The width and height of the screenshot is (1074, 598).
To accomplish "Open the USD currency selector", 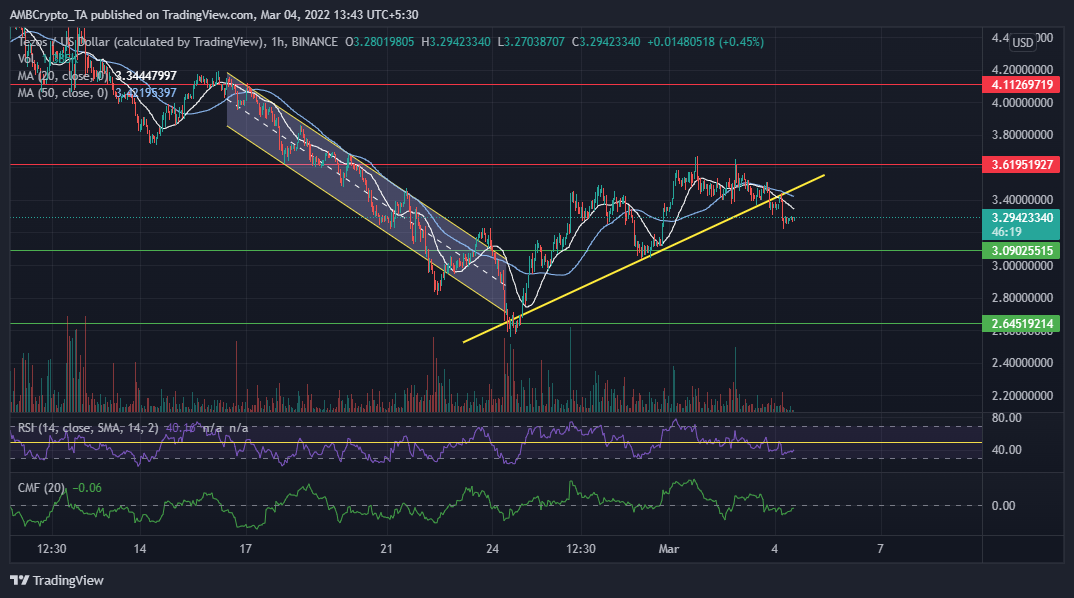I will coord(1023,43).
